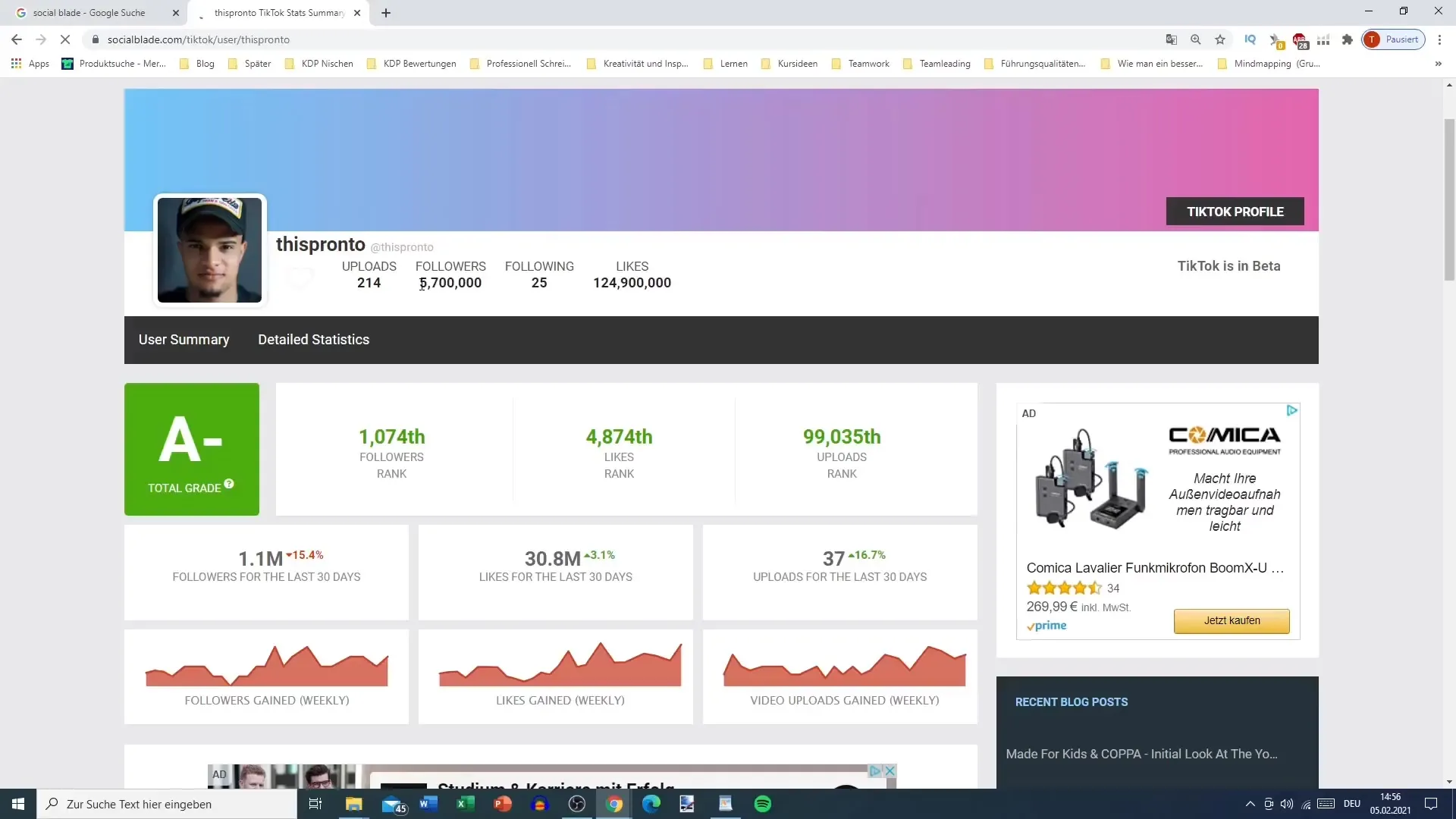
Task: Click the Comica Lavalier Funkmikrofon product title
Action: [x=1154, y=568]
